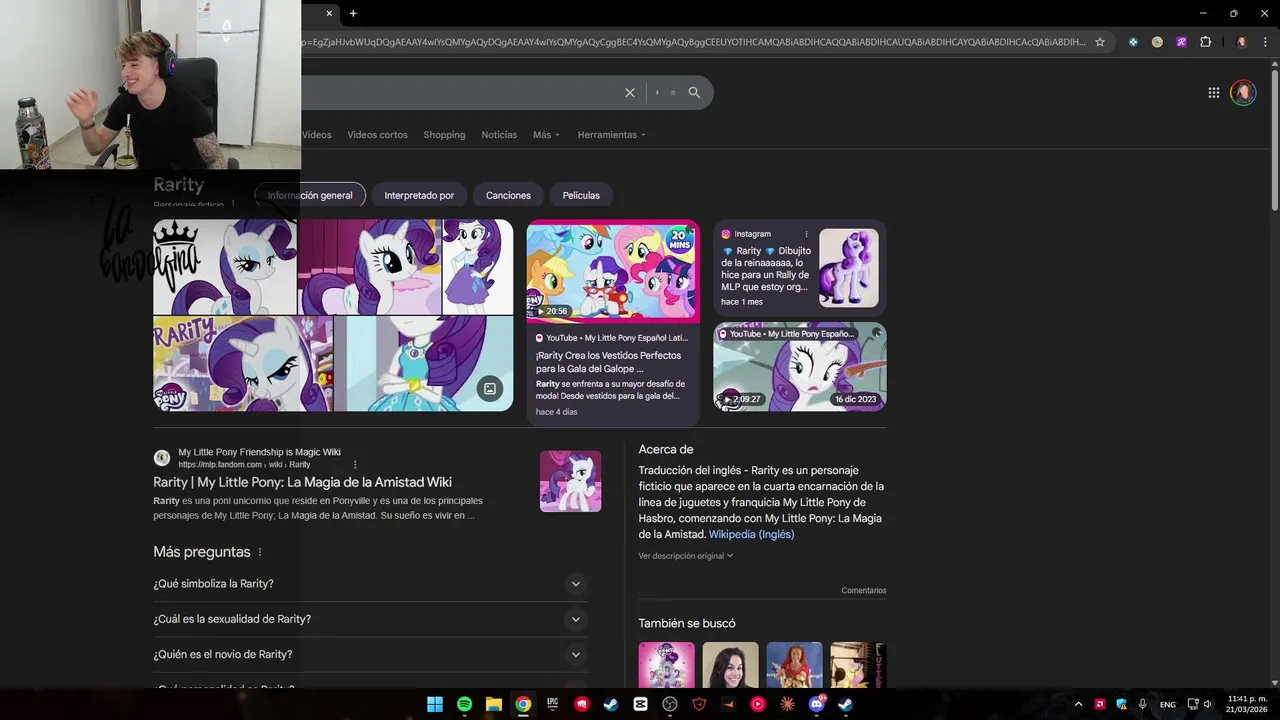1280x720 pixels.
Task: Select the Información general chip
Action: [310, 195]
